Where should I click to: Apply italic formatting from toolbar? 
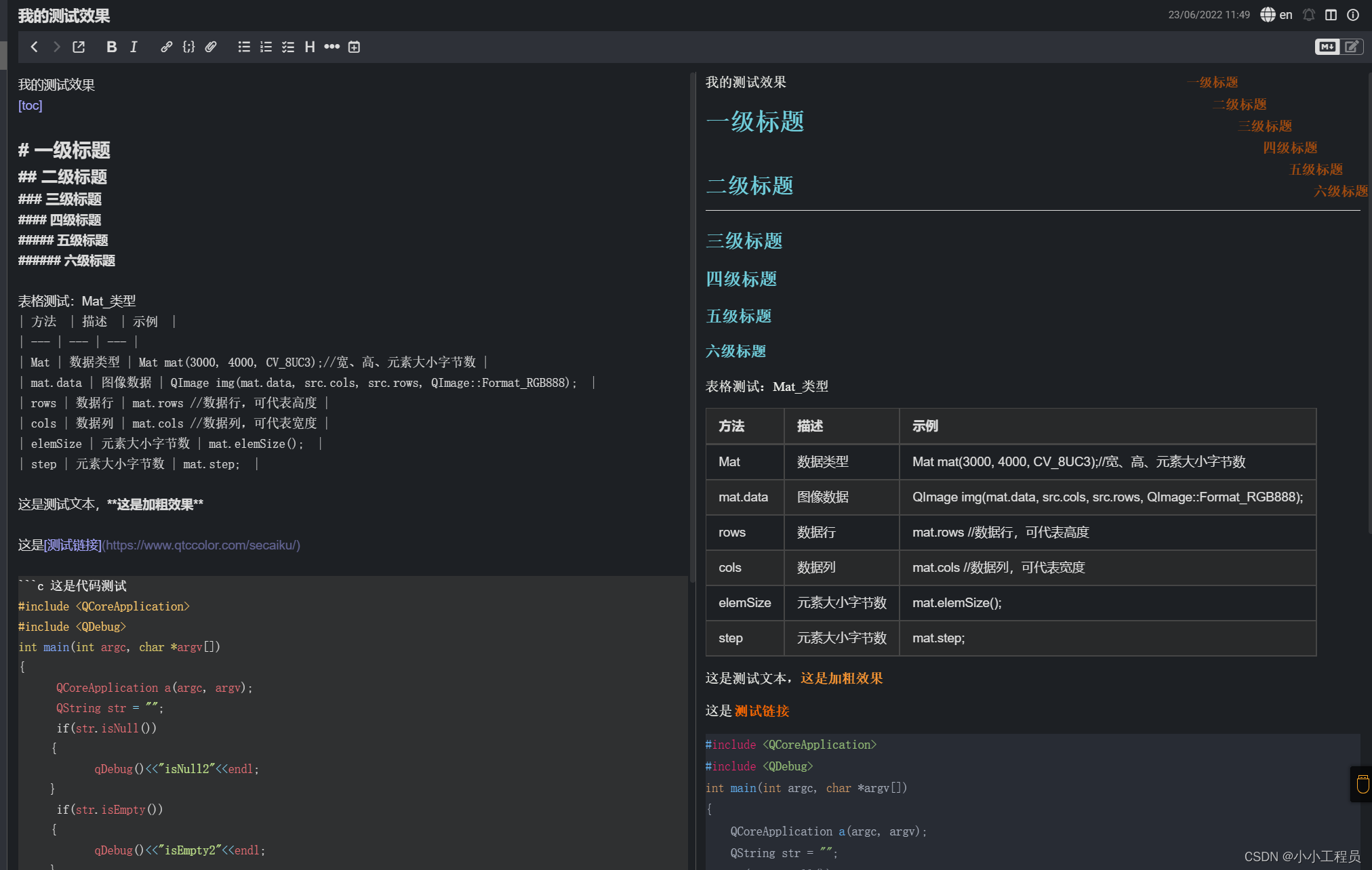pos(134,47)
